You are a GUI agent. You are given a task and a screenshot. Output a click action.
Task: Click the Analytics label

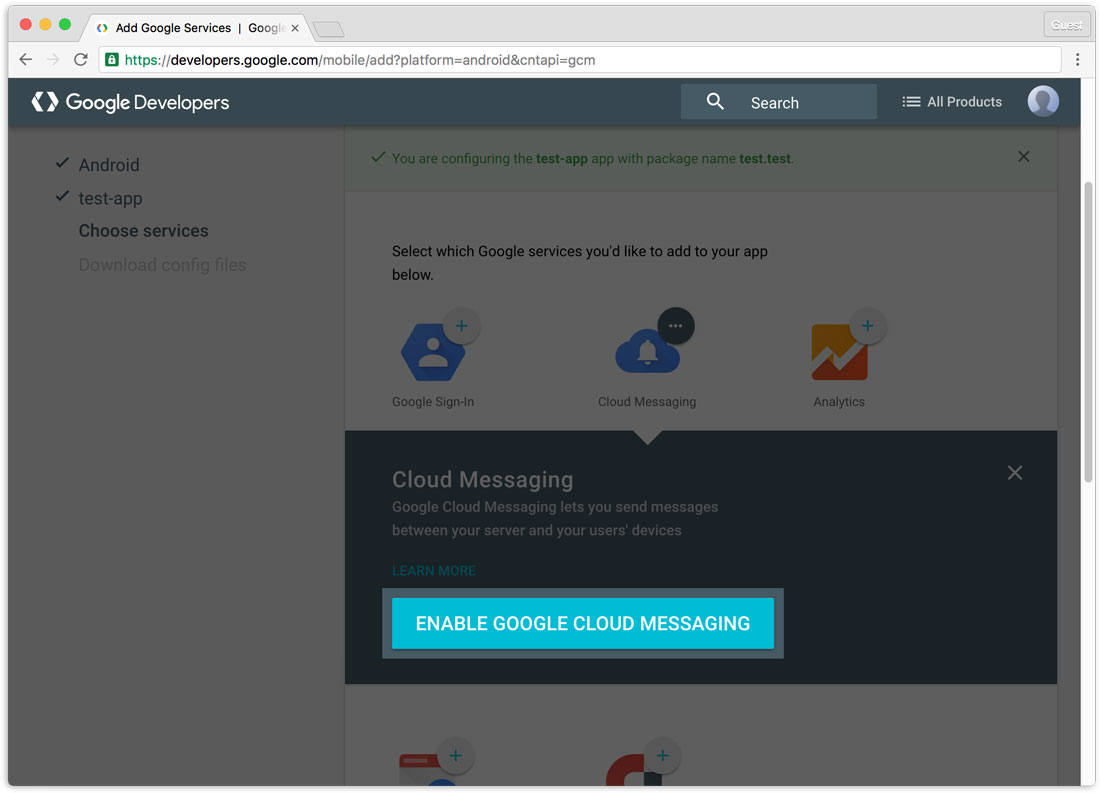coord(839,401)
